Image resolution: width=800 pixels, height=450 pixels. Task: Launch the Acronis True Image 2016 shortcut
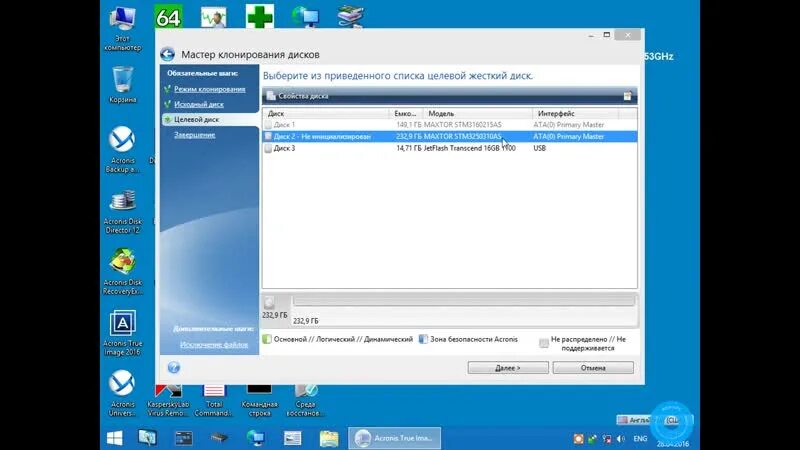(x=122, y=333)
